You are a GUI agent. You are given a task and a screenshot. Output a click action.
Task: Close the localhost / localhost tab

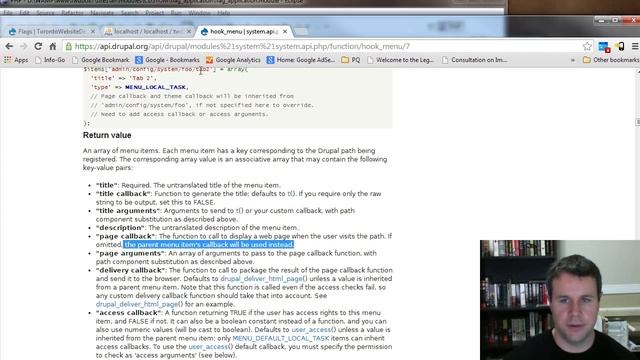click(x=189, y=31)
